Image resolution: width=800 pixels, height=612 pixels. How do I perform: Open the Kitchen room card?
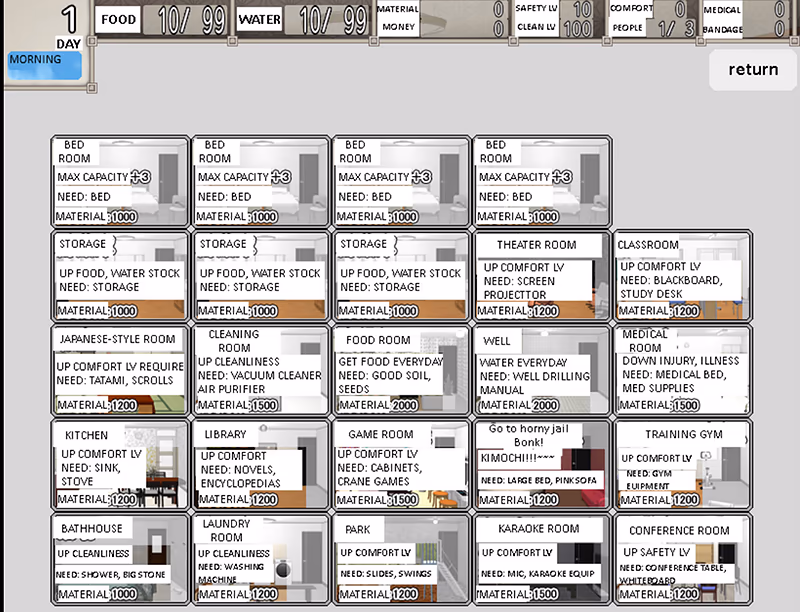pos(120,465)
